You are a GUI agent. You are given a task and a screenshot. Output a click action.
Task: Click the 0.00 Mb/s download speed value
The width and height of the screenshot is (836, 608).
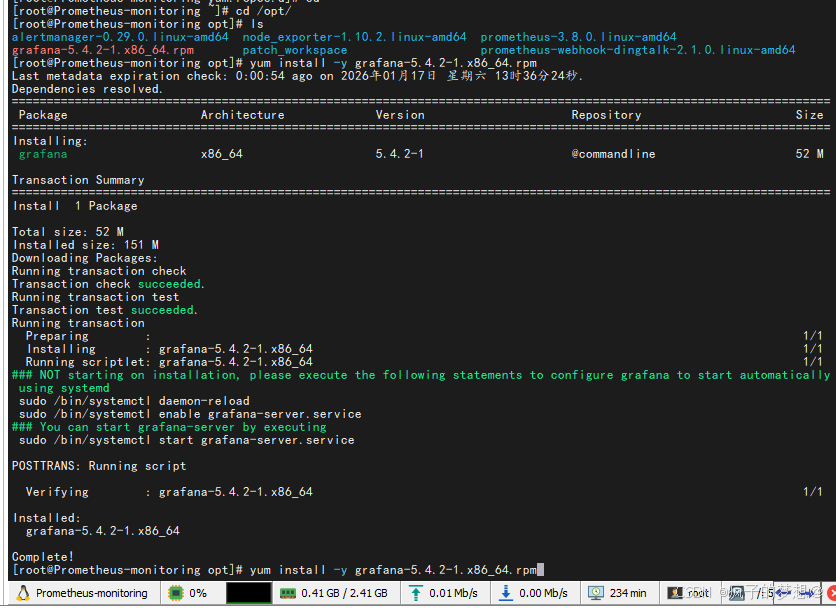click(x=543, y=593)
